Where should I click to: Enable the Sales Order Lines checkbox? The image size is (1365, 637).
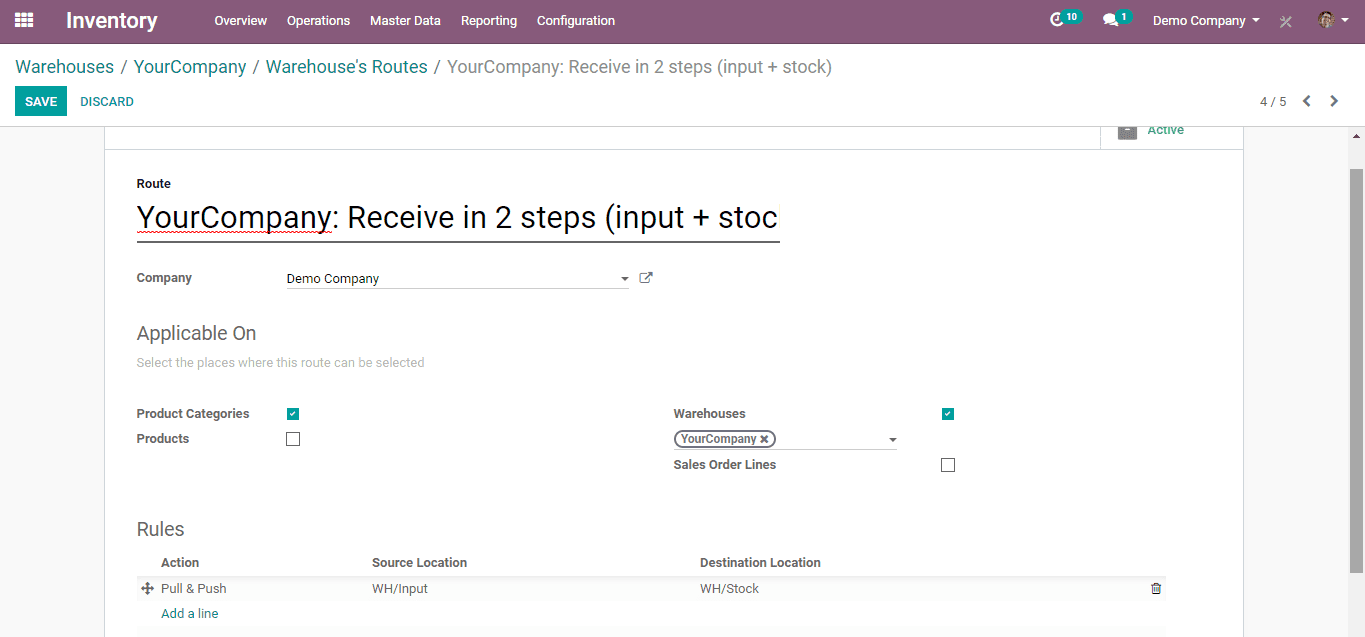(948, 465)
